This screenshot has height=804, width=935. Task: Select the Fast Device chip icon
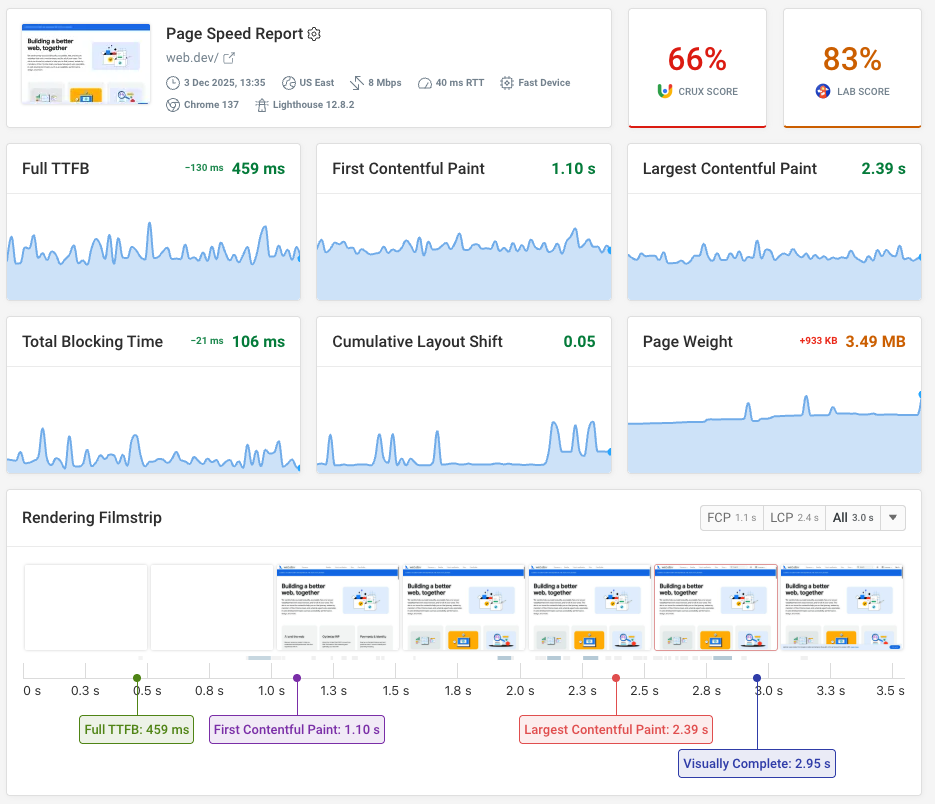click(507, 82)
